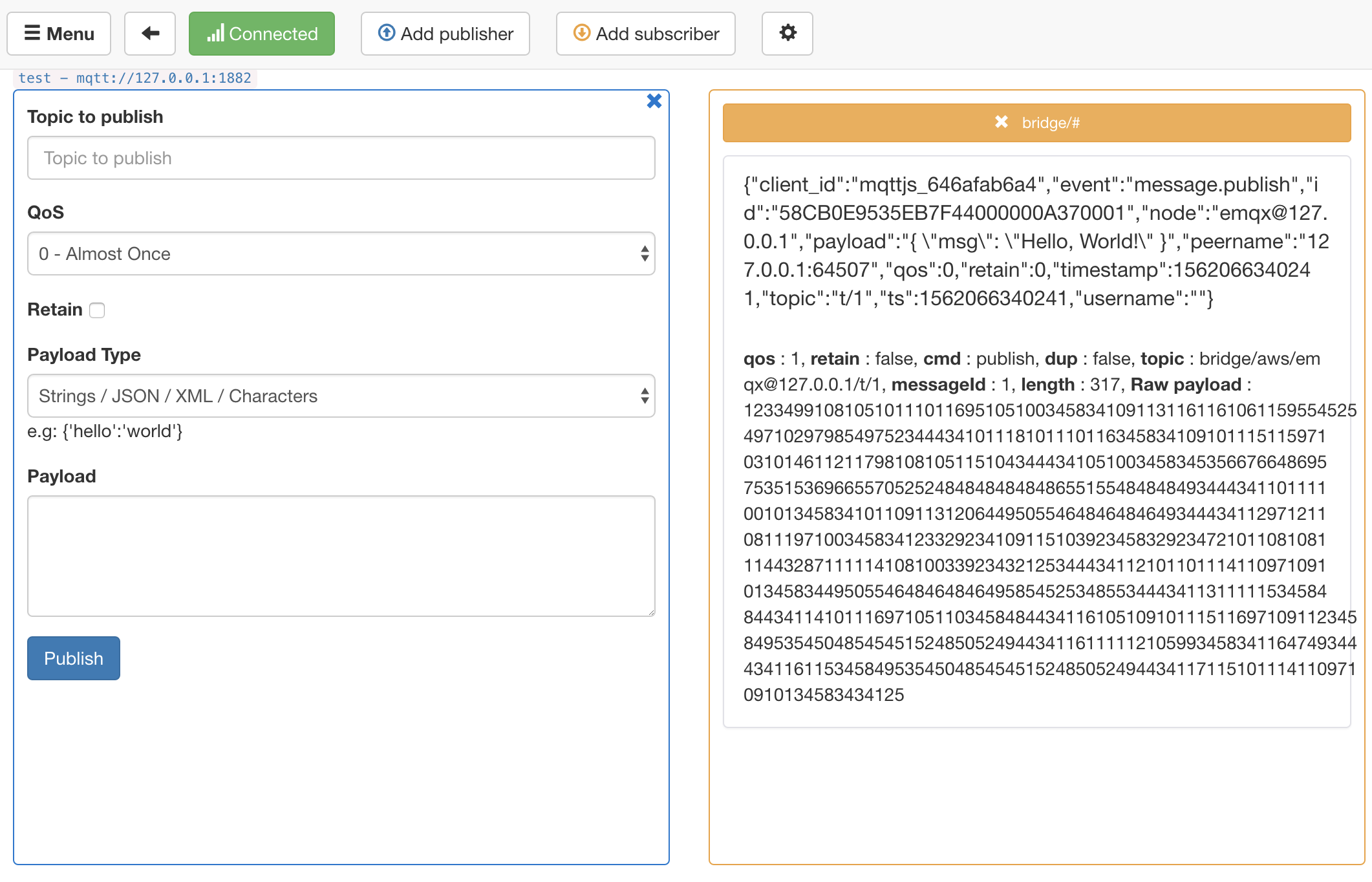The width and height of the screenshot is (1372, 882).
Task: Click the signal bars icon in Connected
Action: pos(215,33)
